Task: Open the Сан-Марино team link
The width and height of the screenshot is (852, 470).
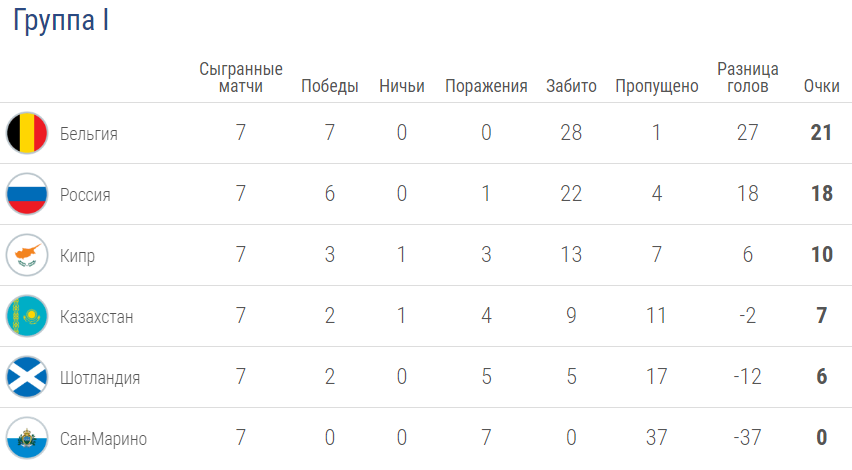Action: pyautogui.click(x=103, y=438)
